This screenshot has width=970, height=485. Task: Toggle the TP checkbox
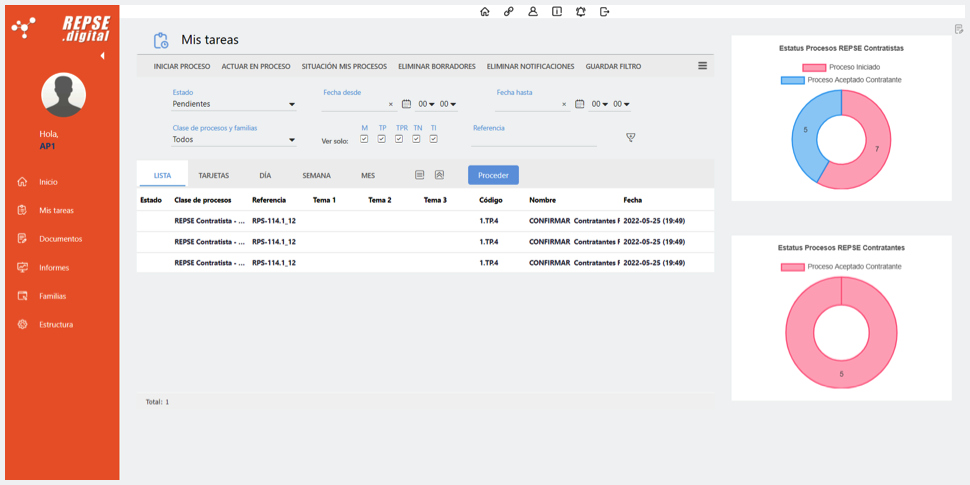click(x=382, y=139)
